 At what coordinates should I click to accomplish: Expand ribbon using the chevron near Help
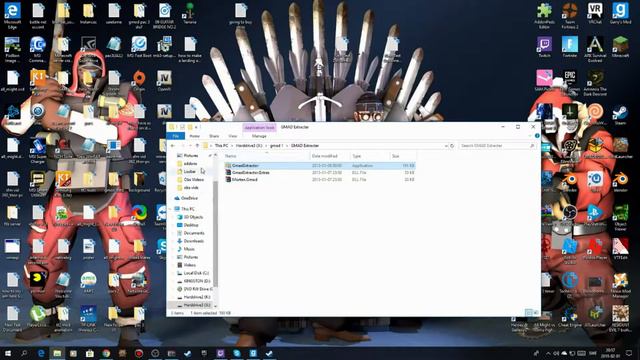[x=530, y=136]
